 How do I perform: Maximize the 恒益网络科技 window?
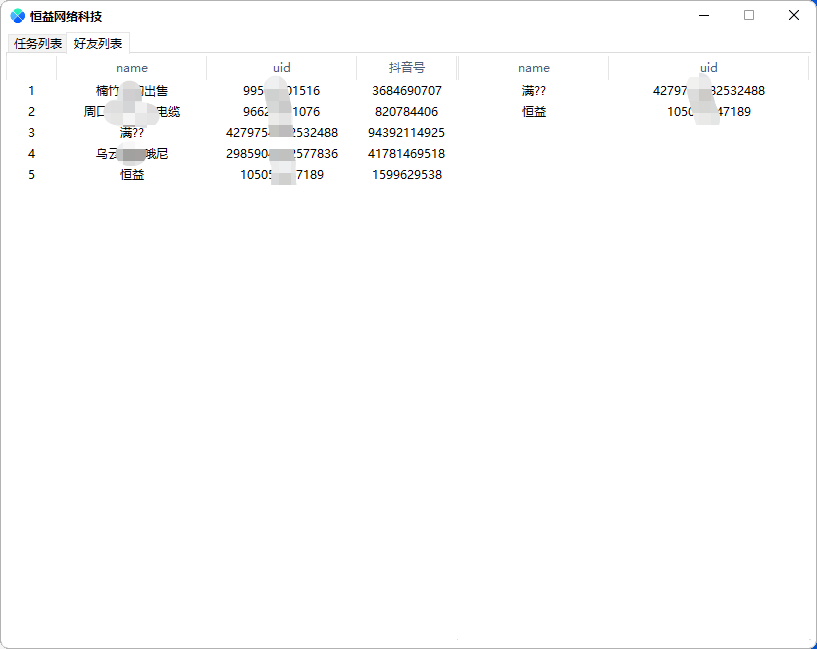coord(749,16)
